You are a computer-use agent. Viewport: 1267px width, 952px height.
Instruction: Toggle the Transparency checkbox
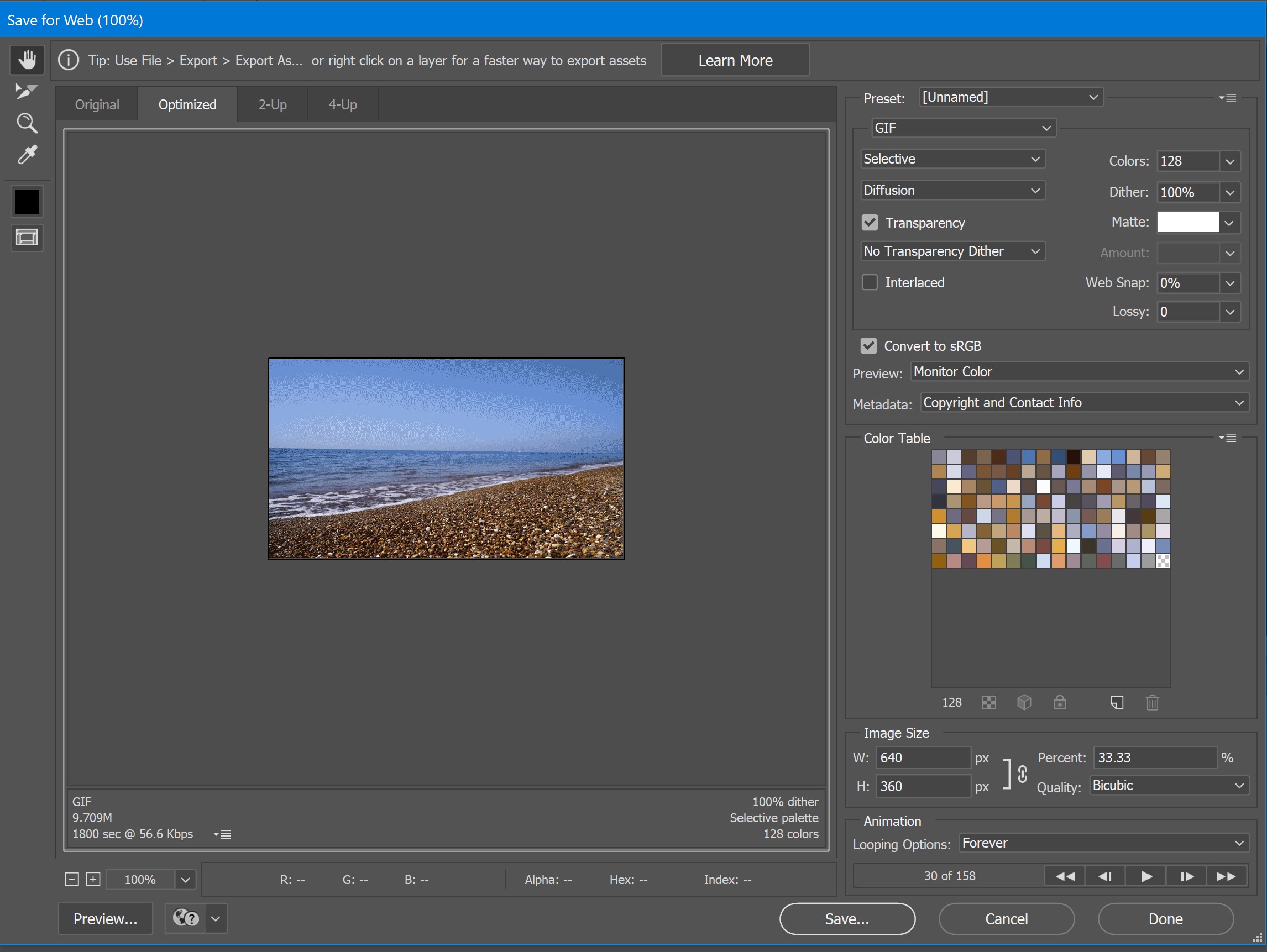(869, 222)
